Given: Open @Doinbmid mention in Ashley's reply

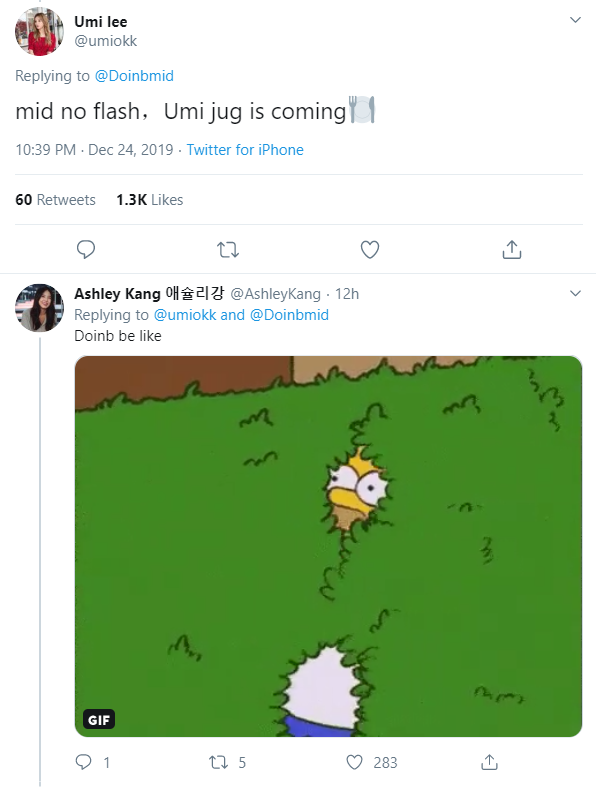Looking at the screenshot, I should 289,315.
